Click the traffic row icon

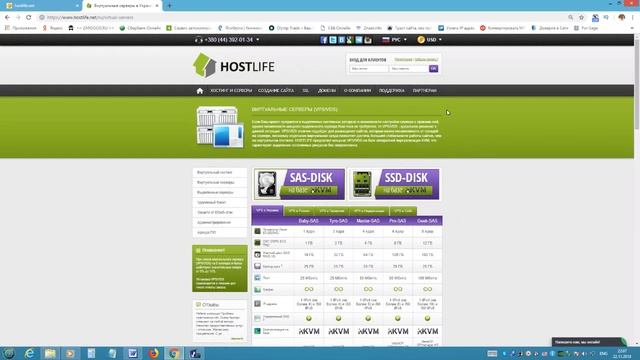[258, 289]
